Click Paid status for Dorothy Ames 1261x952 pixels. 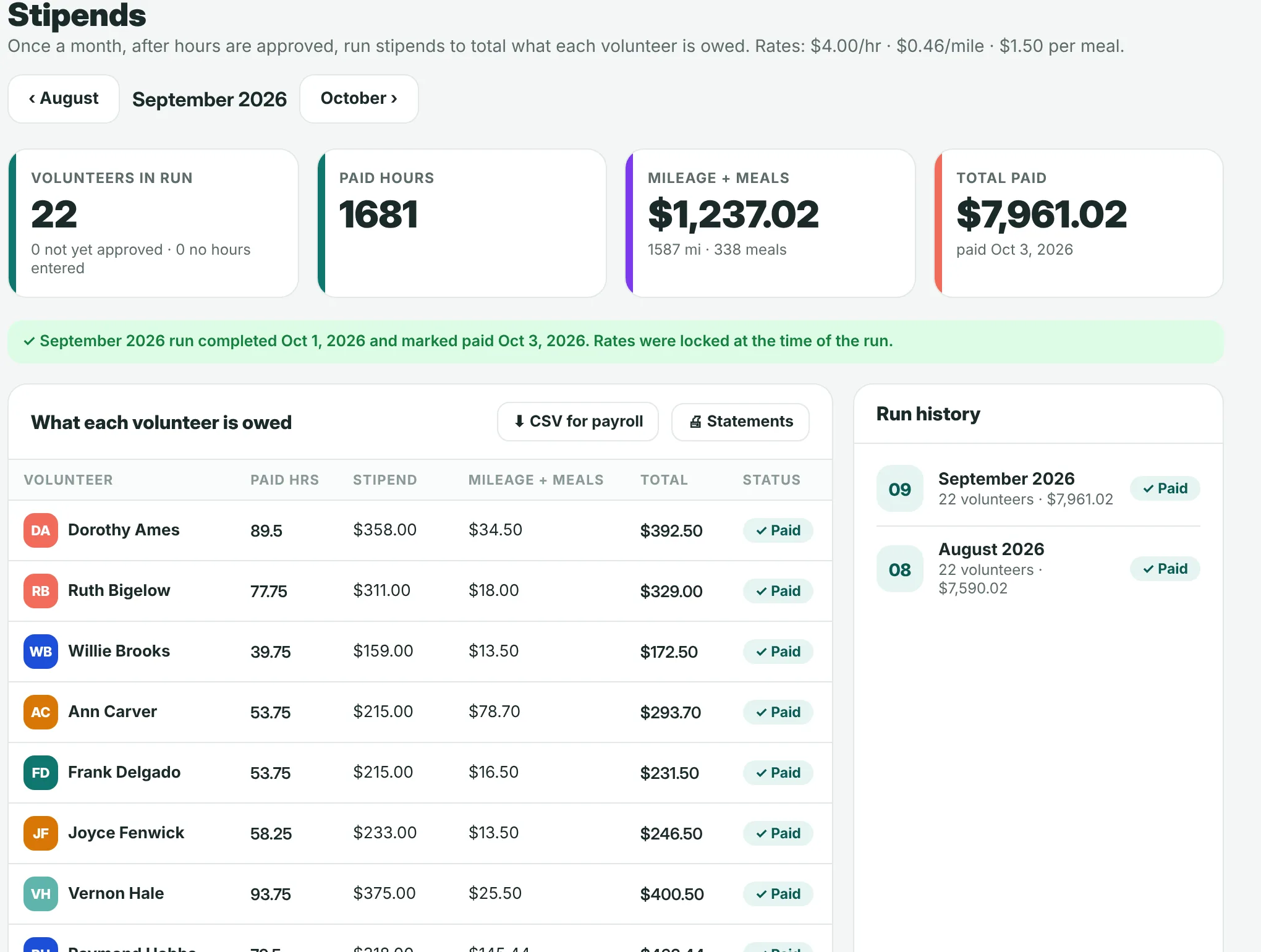[x=778, y=530]
